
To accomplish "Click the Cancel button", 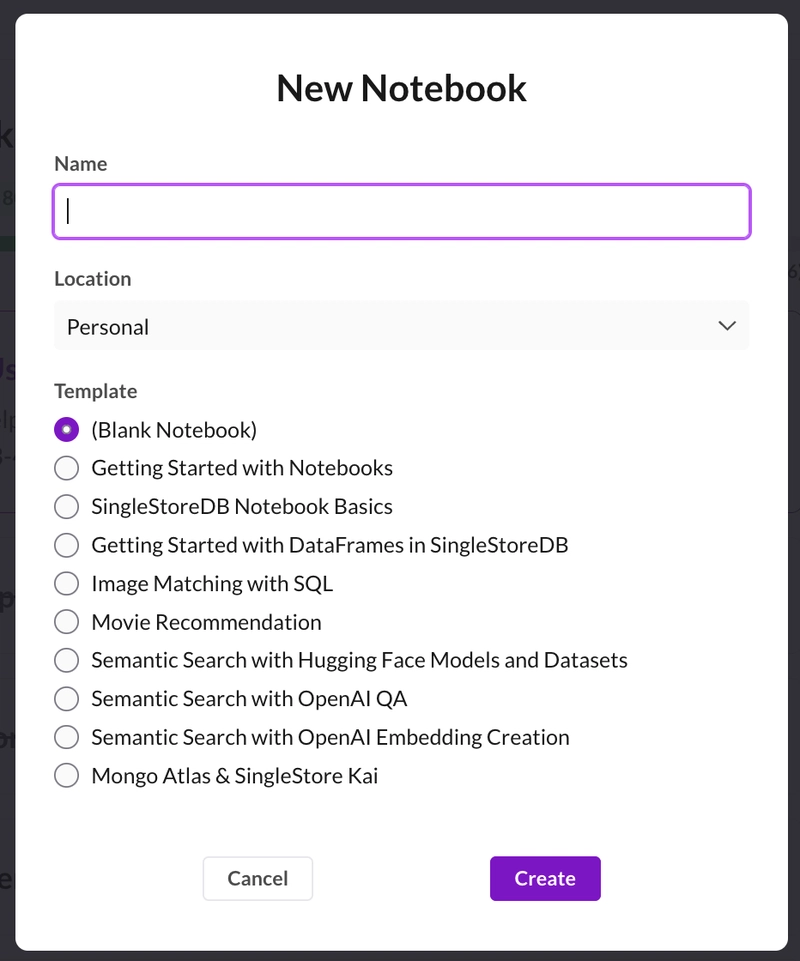I will pos(257,878).
